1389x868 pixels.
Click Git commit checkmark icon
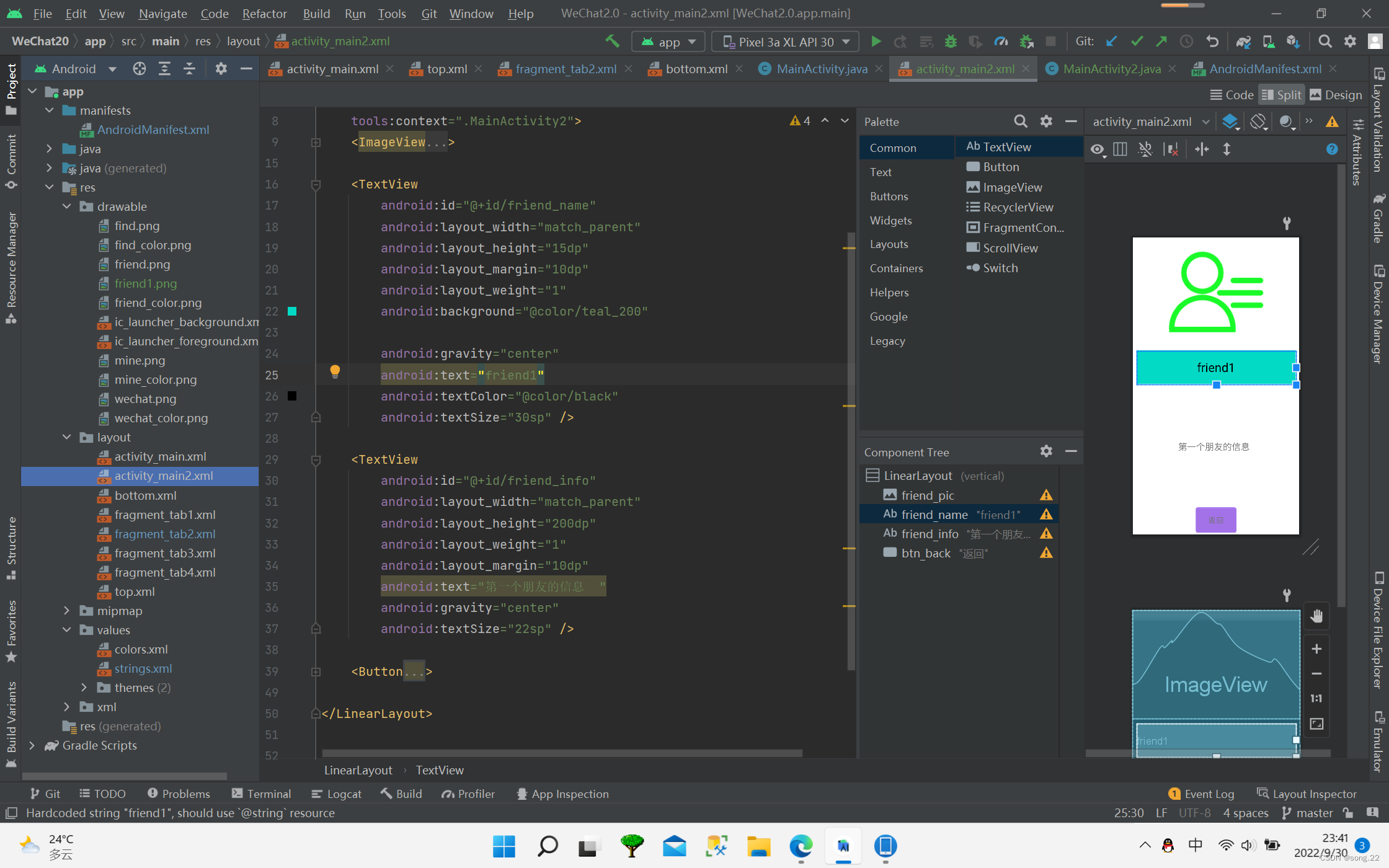tap(1137, 42)
